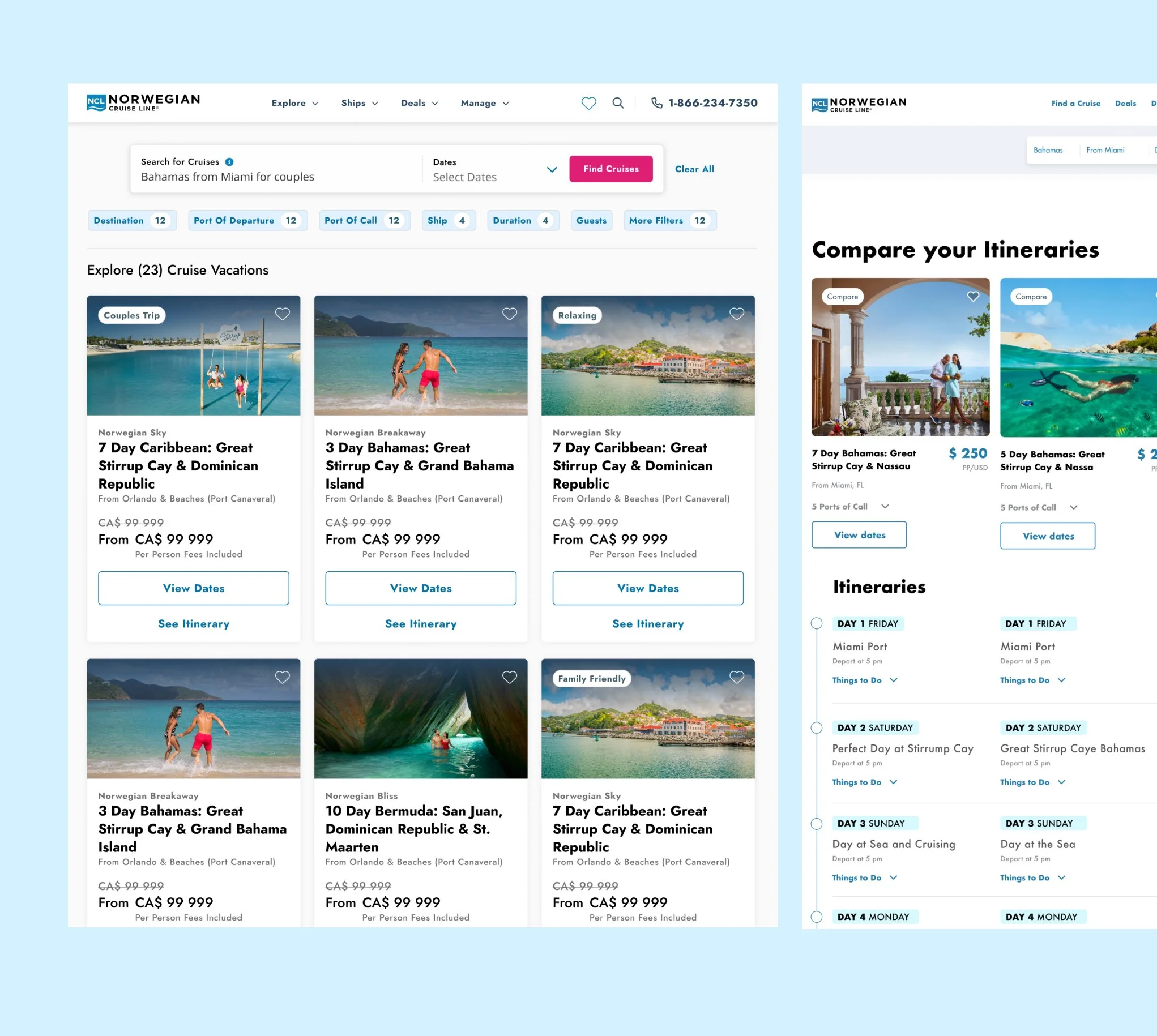
Task: Expand 5 Ports of Call under 7 Day Bahamas
Action: (x=884, y=507)
